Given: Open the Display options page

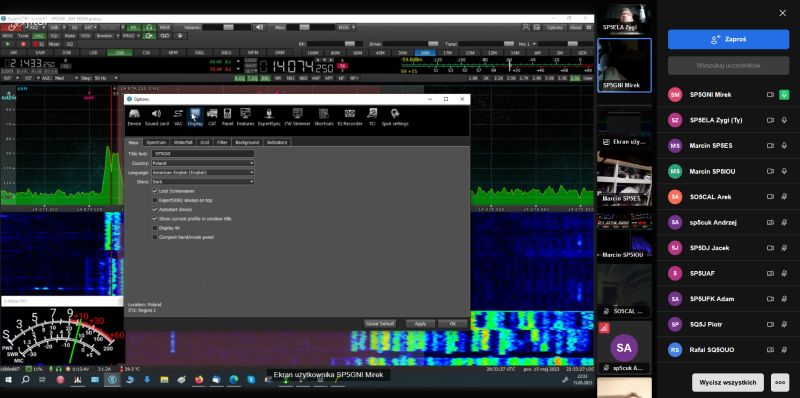Looking at the screenshot, I should click(195, 117).
